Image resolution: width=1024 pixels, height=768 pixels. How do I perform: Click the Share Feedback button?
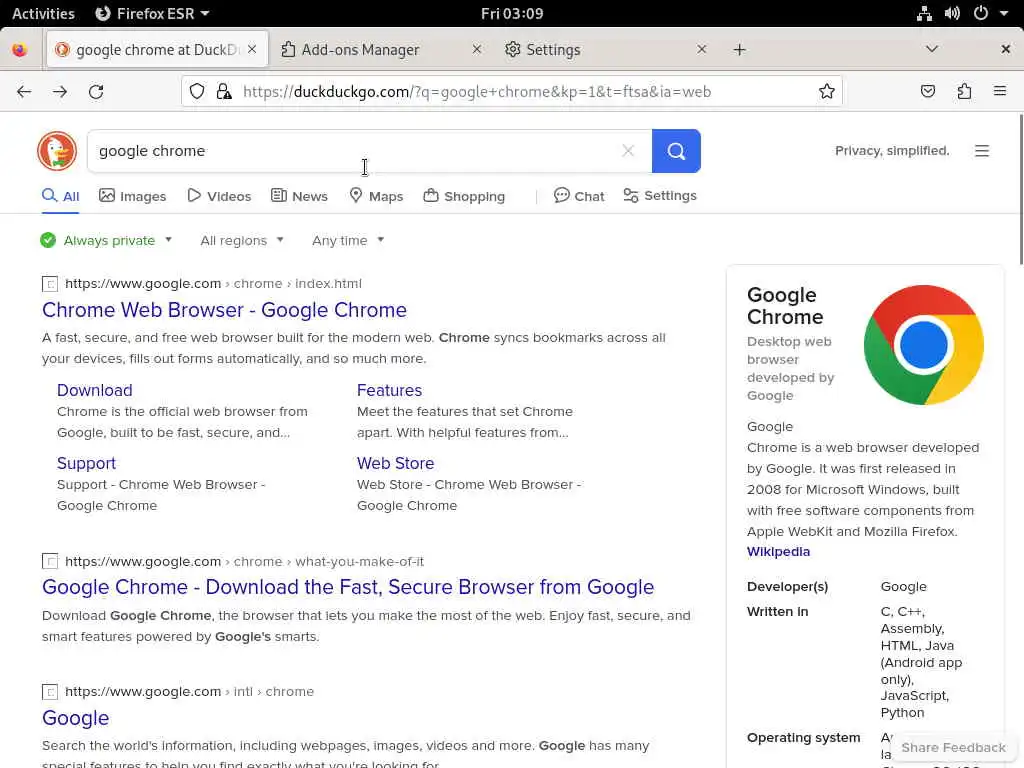(953, 747)
